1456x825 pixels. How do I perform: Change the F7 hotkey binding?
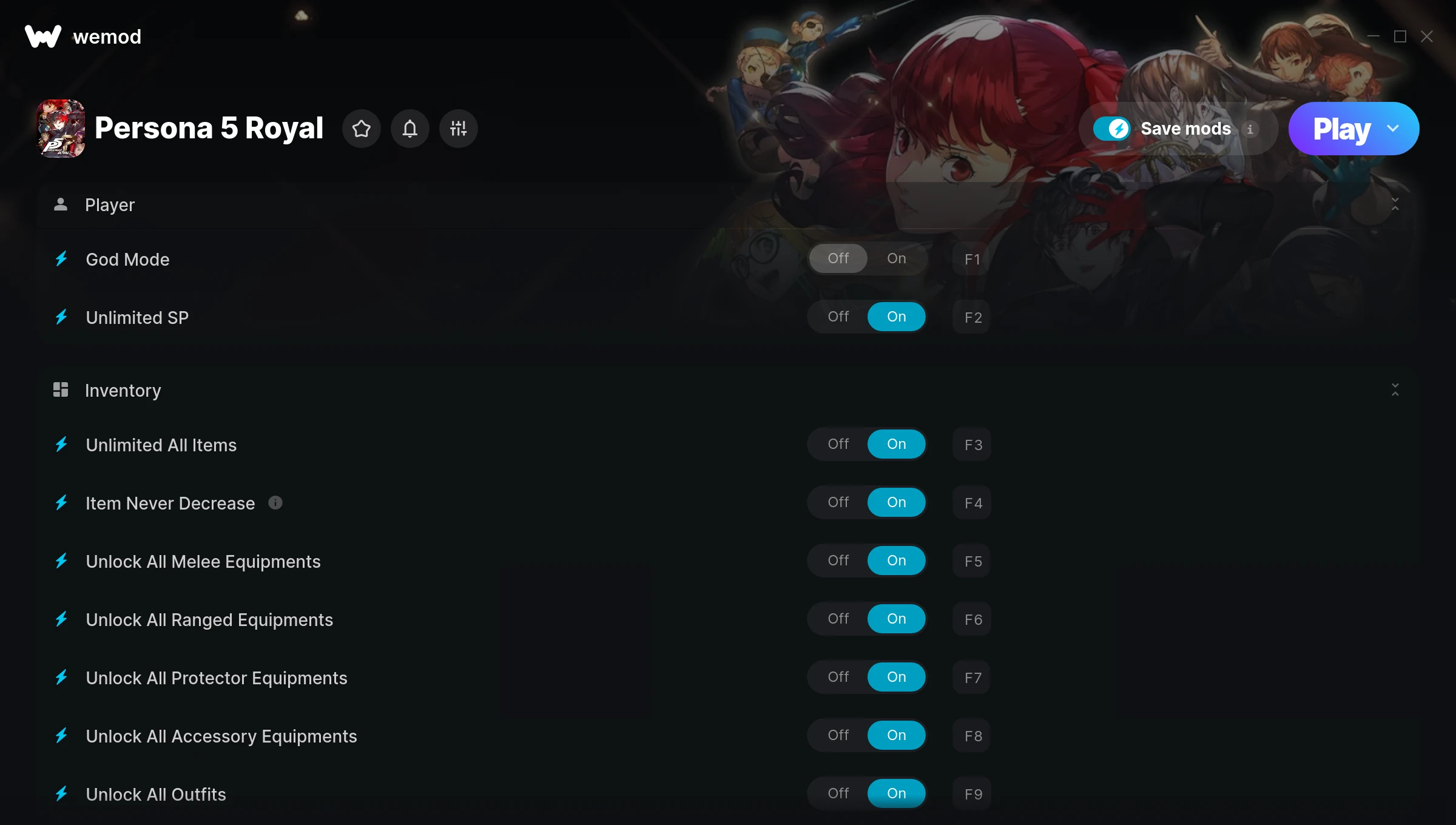[x=972, y=678]
